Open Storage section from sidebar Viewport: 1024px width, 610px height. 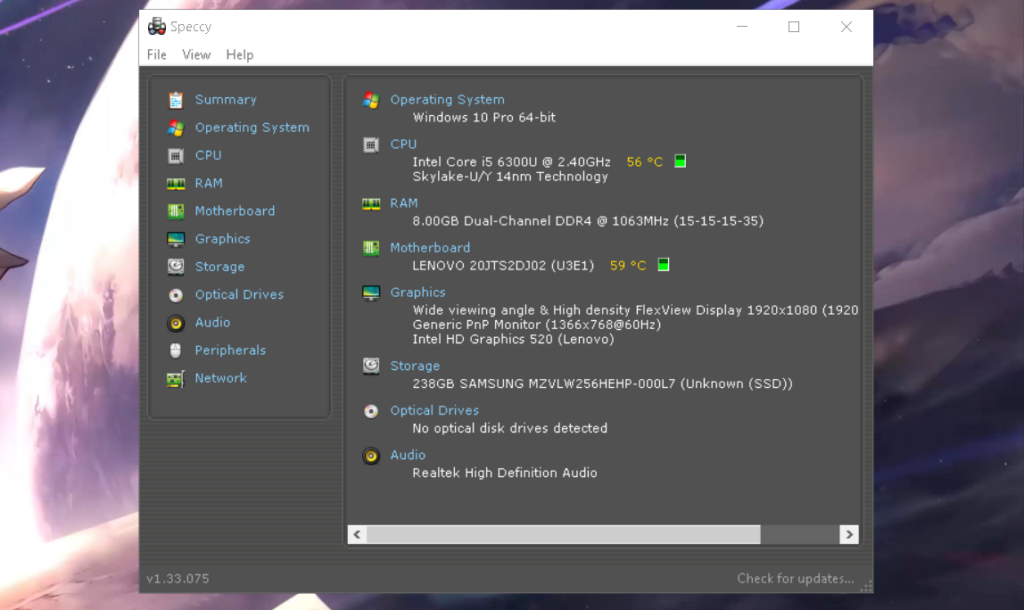219,267
